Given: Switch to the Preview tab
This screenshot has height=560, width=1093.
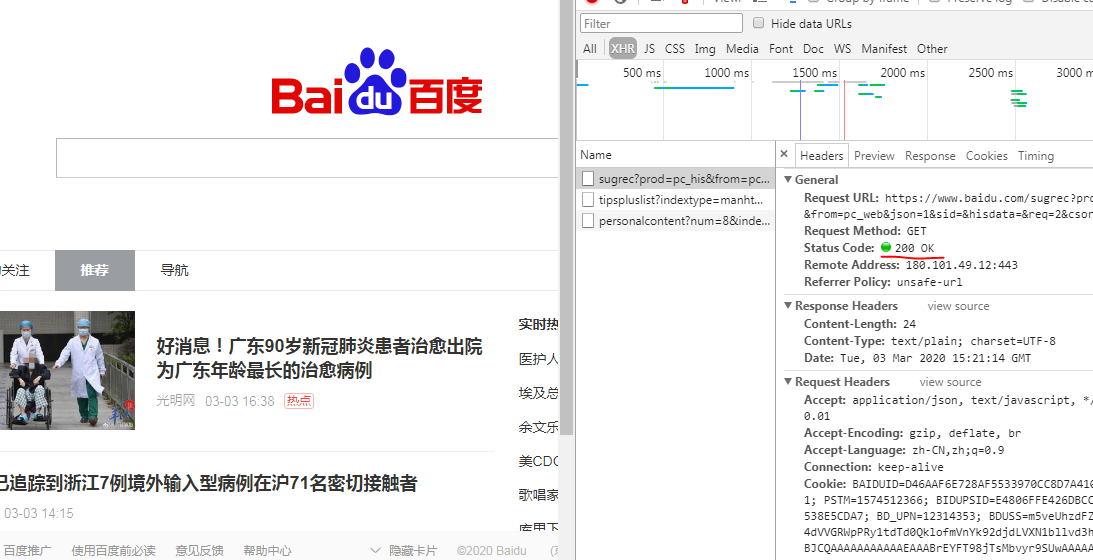Looking at the screenshot, I should tap(873, 156).
